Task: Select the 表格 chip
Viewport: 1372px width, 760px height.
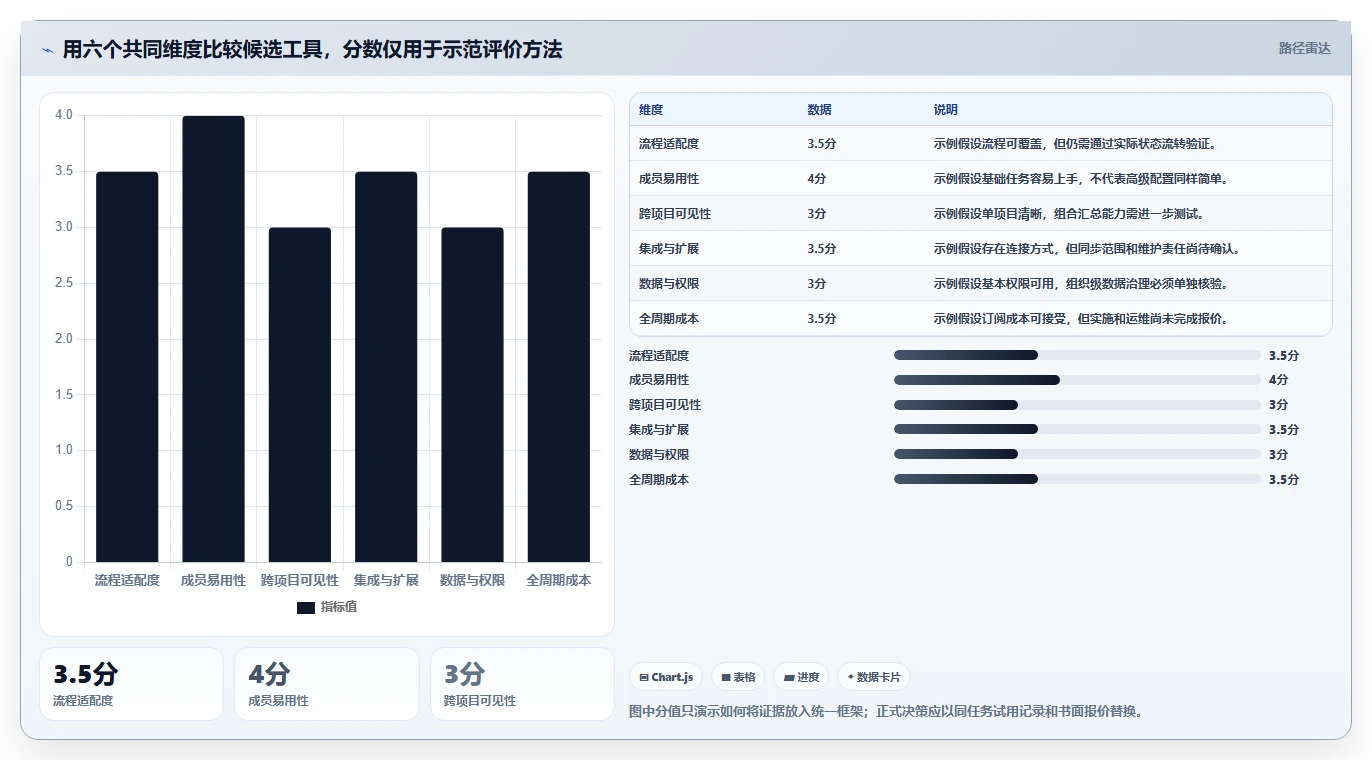Action: pyautogui.click(x=738, y=677)
